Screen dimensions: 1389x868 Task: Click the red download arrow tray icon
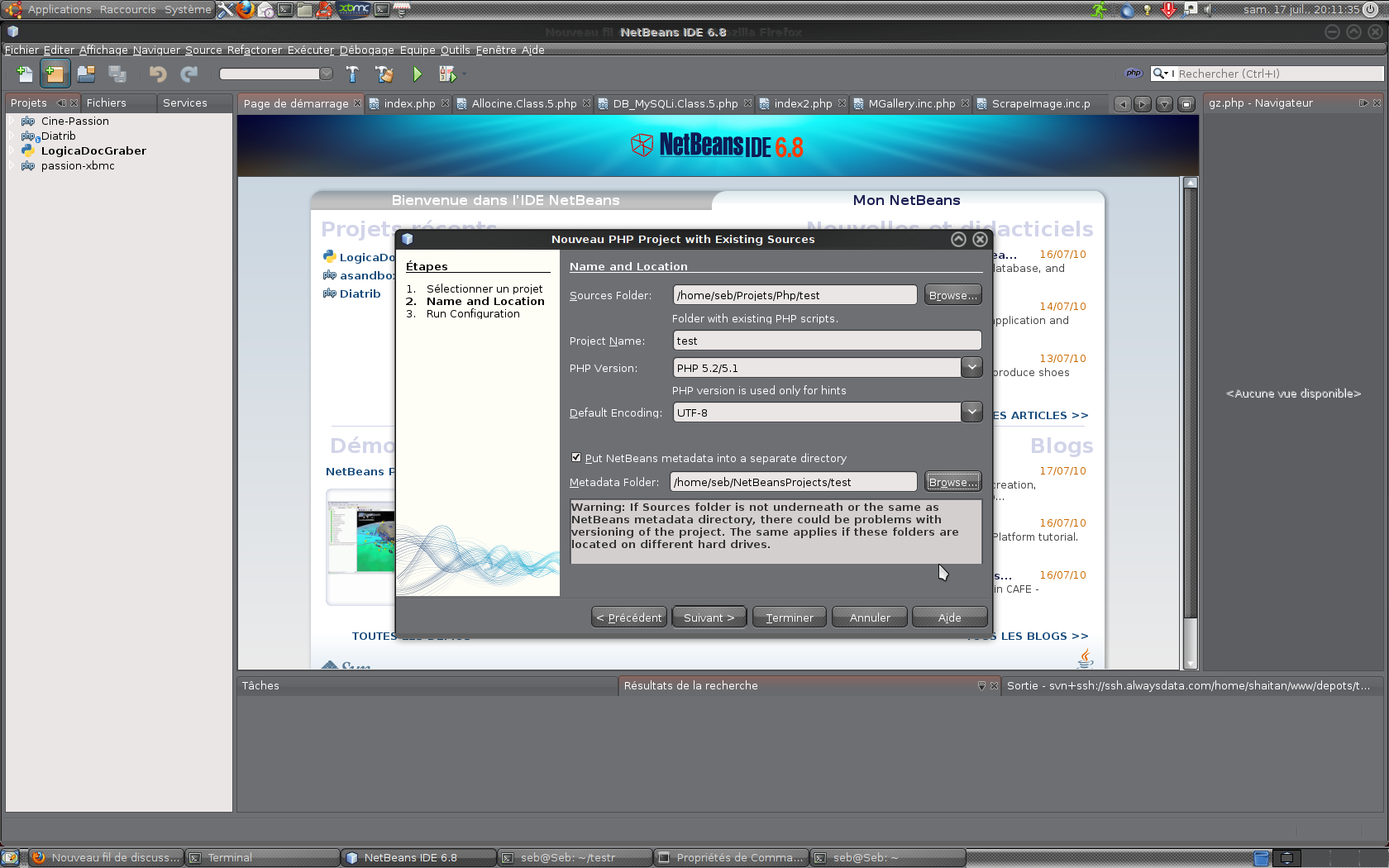point(1168,10)
